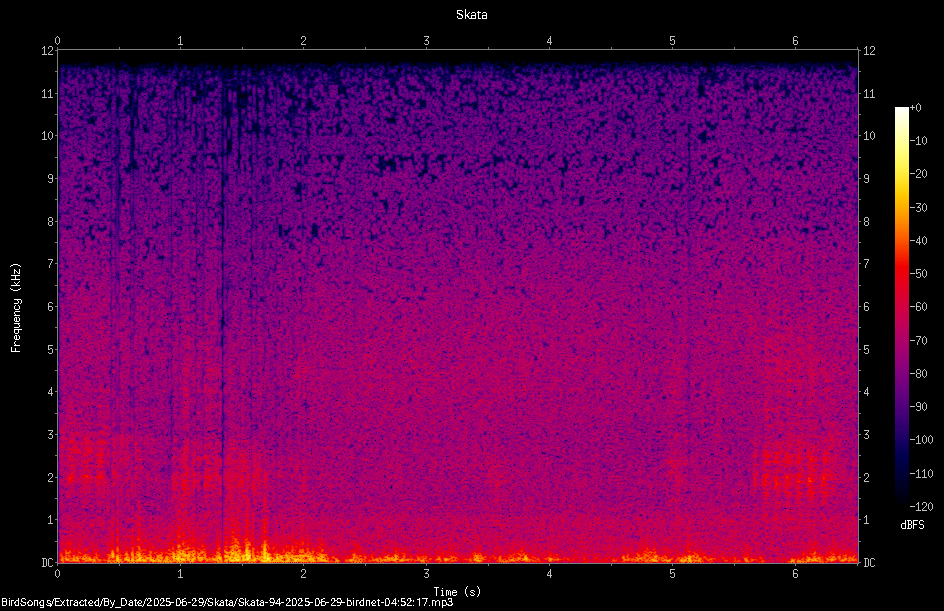The image size is (944, 611).
Task: Click the 7 kHz label on the left axis
Action: [x=50, y=264]
